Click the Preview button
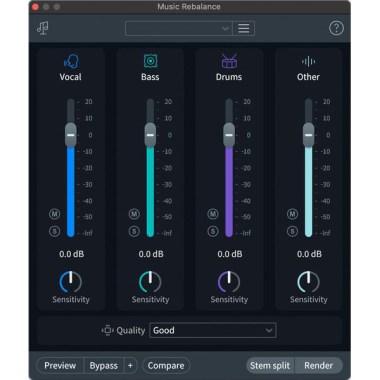 (x=60, y=366)
